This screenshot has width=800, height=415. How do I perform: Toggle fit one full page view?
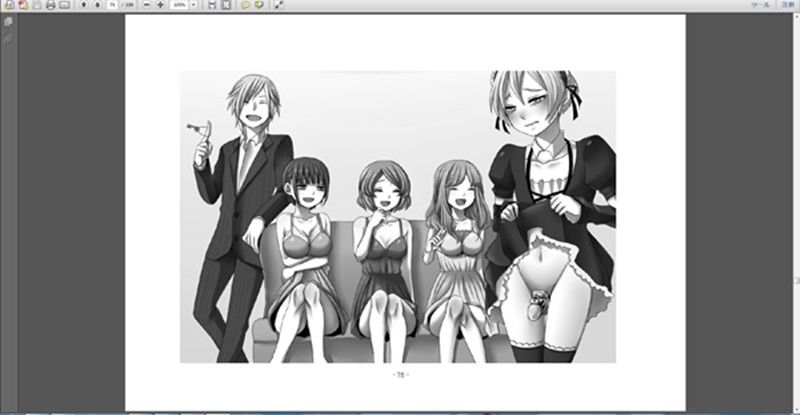pos(225,5)
